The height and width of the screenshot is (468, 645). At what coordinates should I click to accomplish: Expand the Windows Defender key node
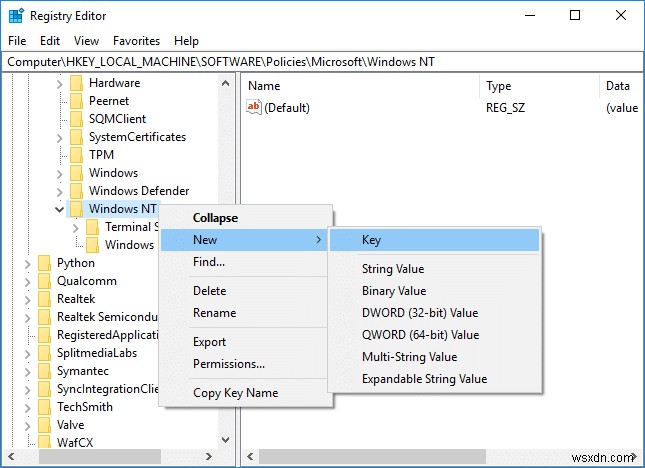pyautogui.click(x=60, y=191)
